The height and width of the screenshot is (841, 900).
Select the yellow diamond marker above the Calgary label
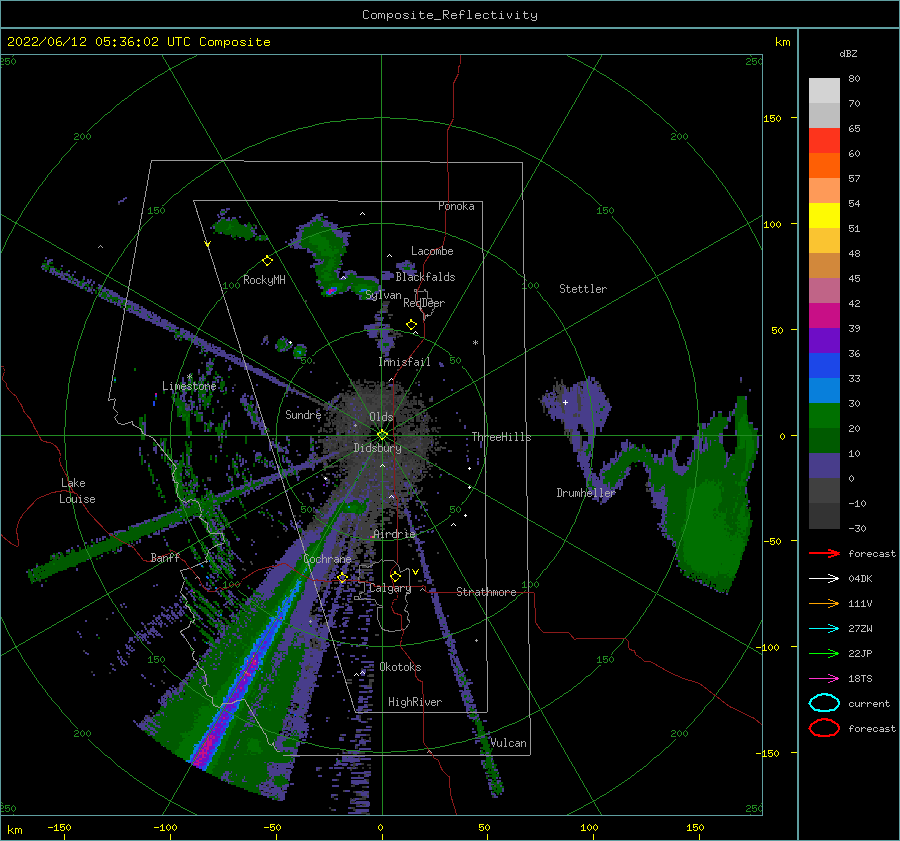pos(395,576)
